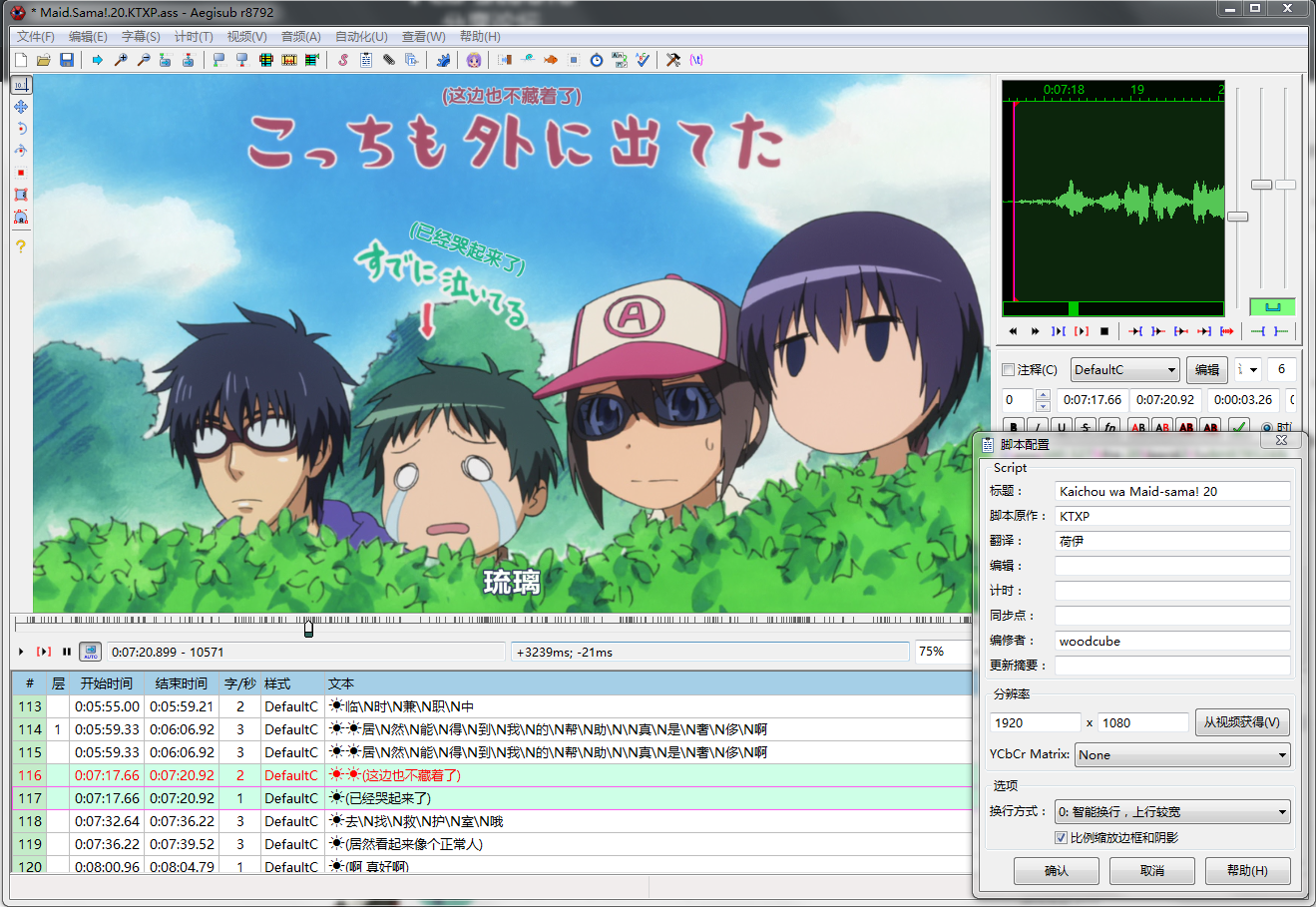Select the Vector Clip visual tool
This screenshot has width=1316, height=907.
pyautogui.click(x=21, y=217)
